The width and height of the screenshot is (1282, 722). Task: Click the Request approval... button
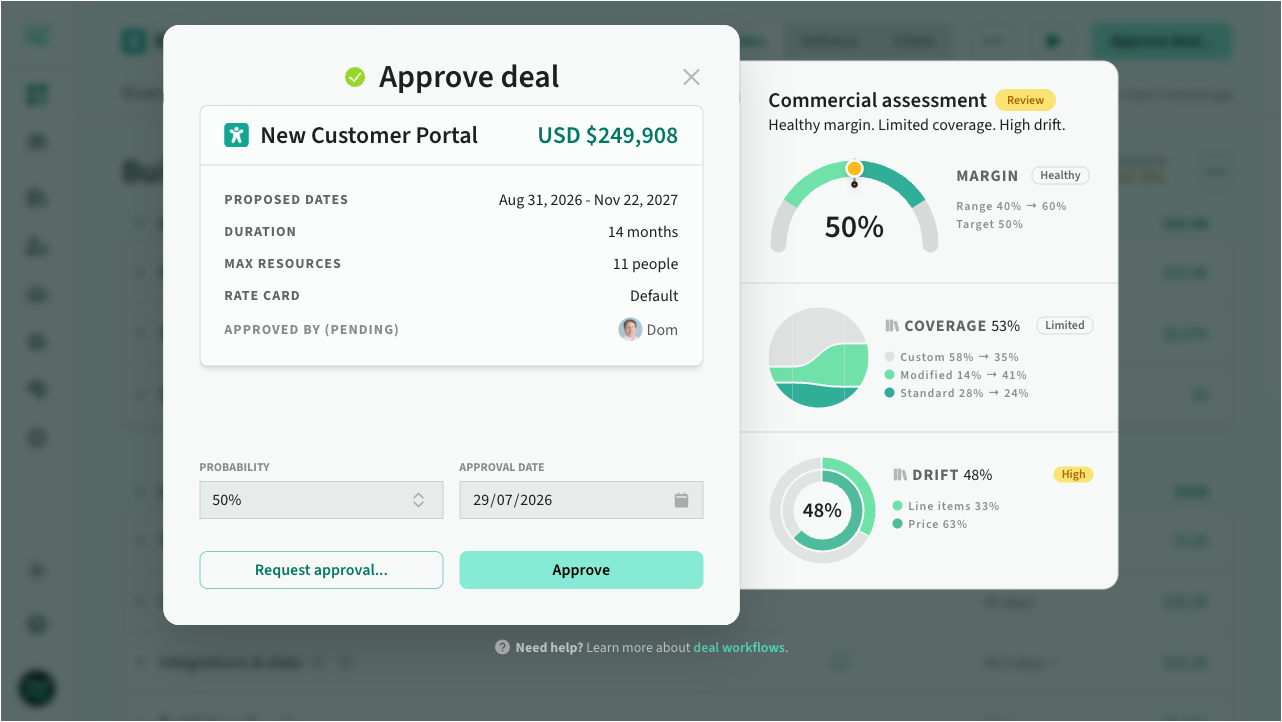(321, 570)
